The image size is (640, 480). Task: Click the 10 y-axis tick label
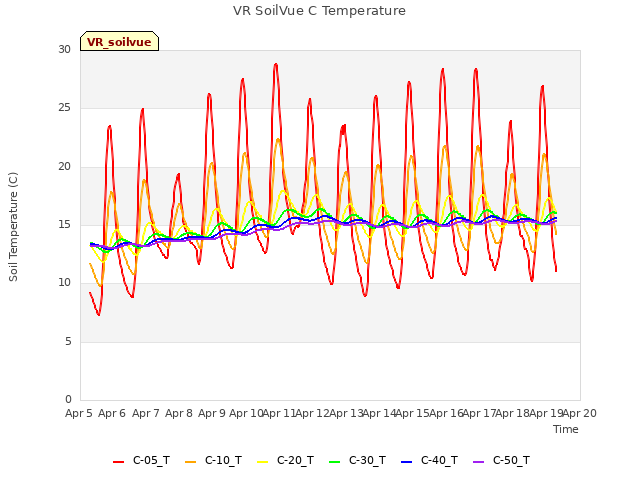click(64, 282)
